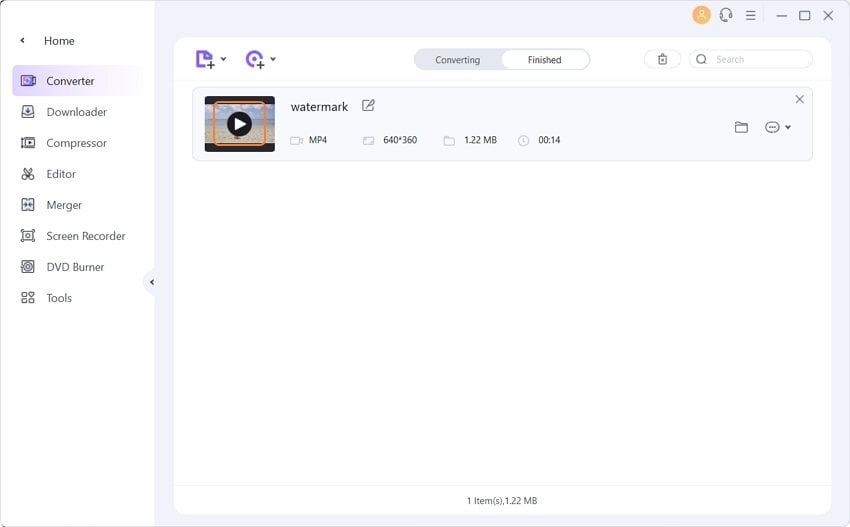Open the user account avatar
This screenshot has width=850, height=527.
point(701,15)
